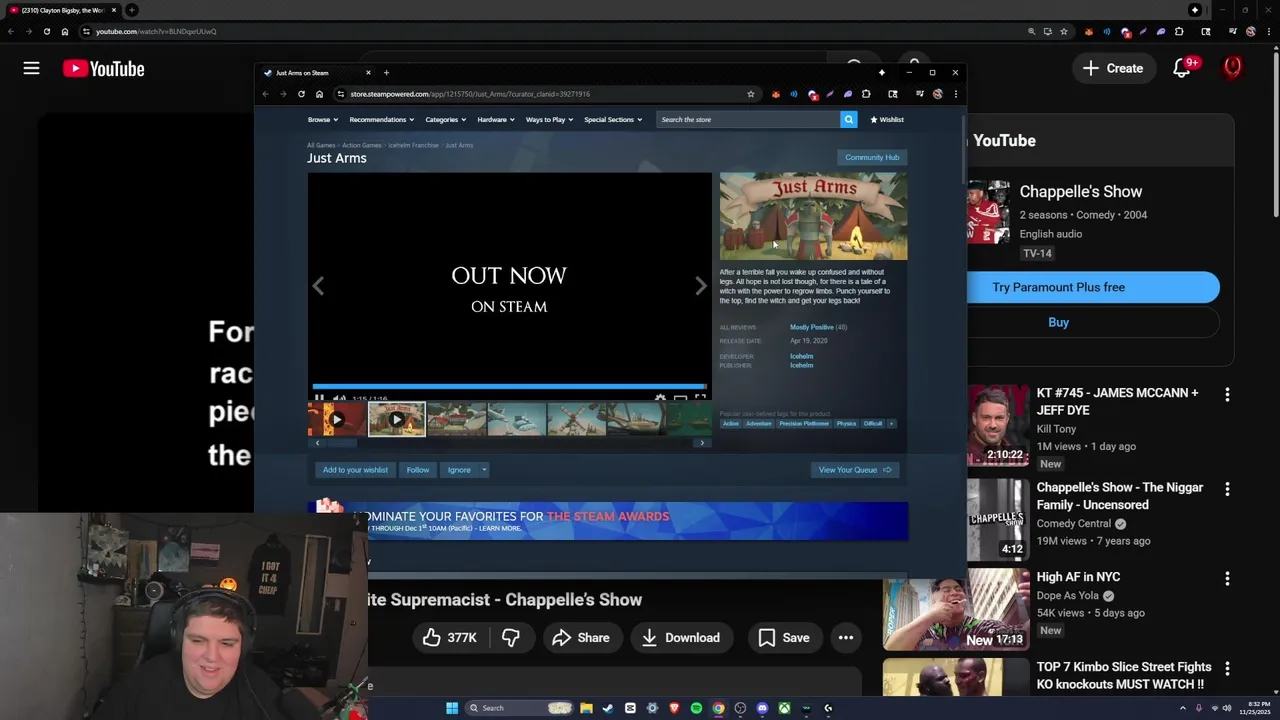Select the first trailer thumbnail
The image size is (1280, 720).
[x=336, y=420]
